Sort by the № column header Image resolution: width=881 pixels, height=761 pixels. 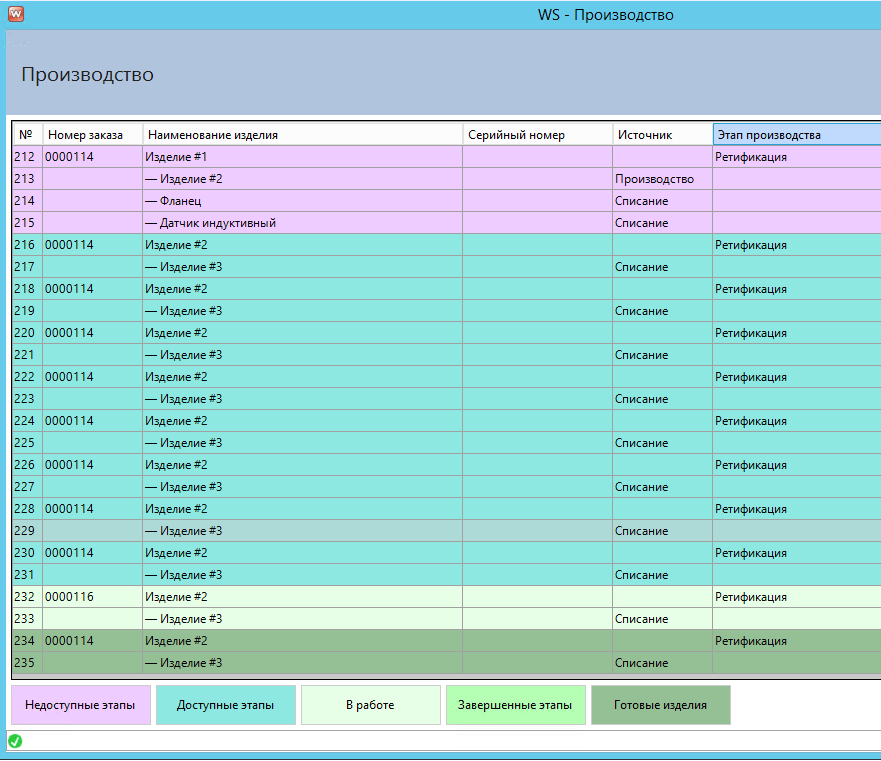coord(28,135)
